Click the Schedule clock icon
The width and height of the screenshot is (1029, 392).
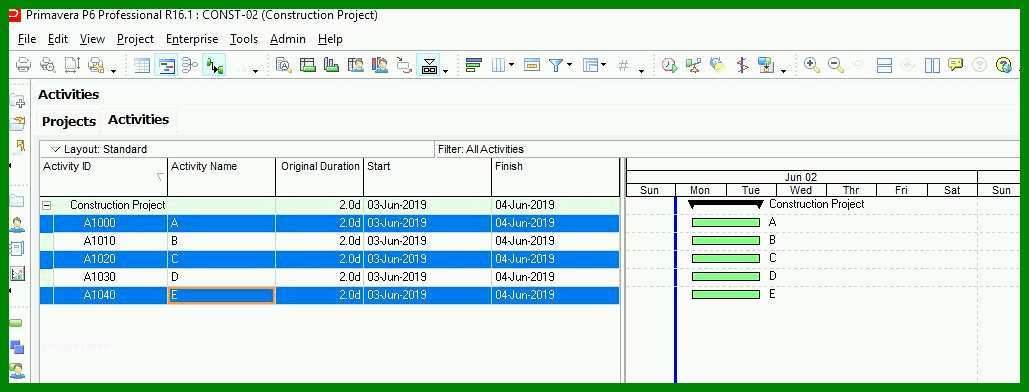[x=669, y=65]
